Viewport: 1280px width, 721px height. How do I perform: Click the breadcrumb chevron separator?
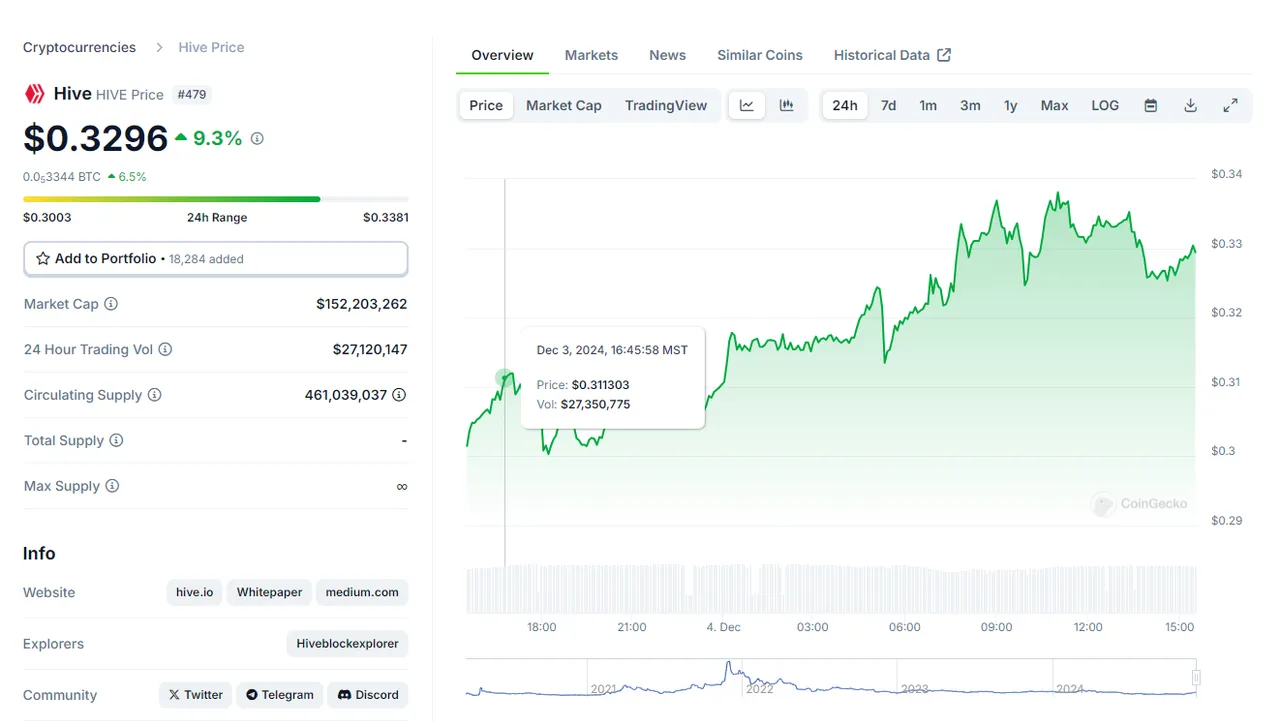click(x=159, y=48)
